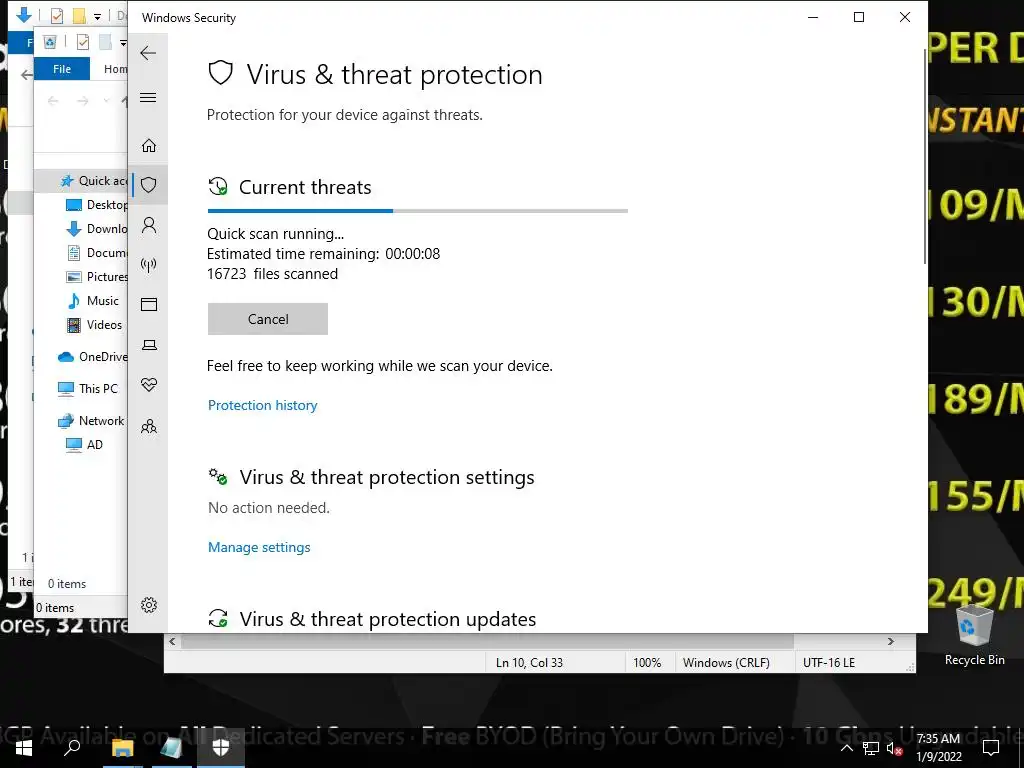The width and height of the screenshot is (1024, 768).
Task: Open the Home section in Windows Security
Action: pyautogui.click(x=149, y=145)
